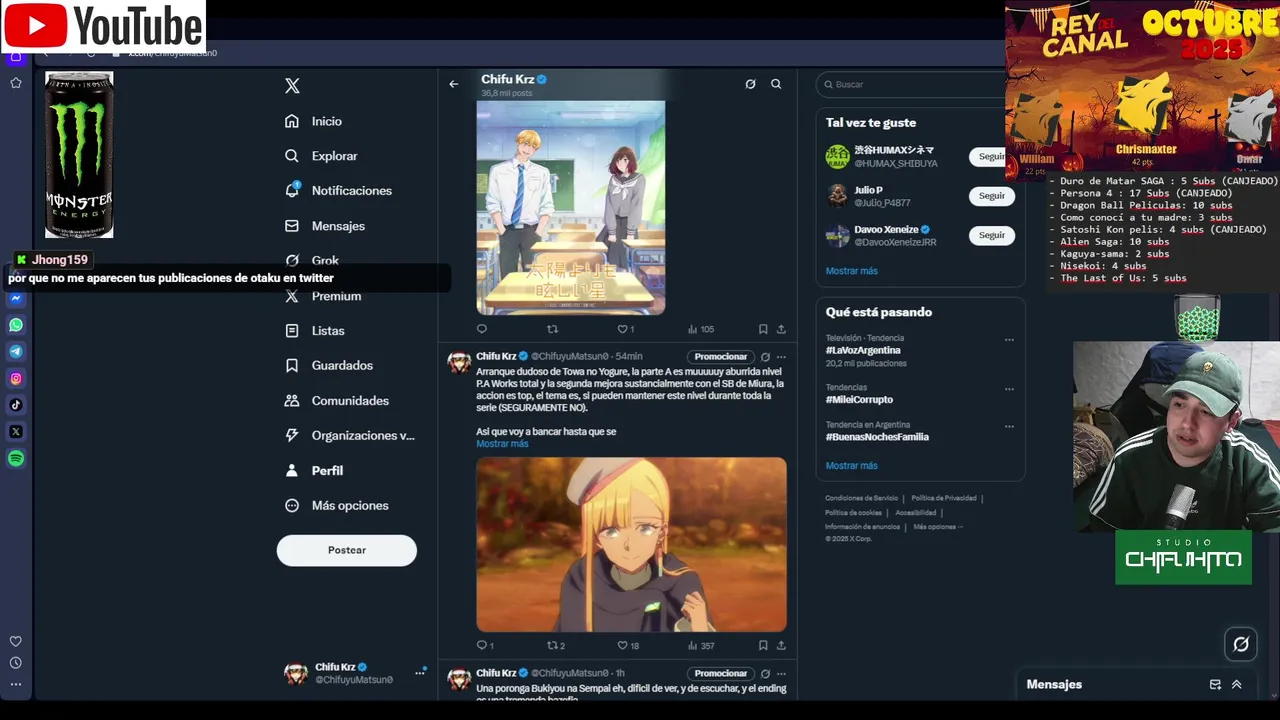Open Messenger in browser sidebar
The width and height of the screenshot is (1280, 720).
click(16, 298)
